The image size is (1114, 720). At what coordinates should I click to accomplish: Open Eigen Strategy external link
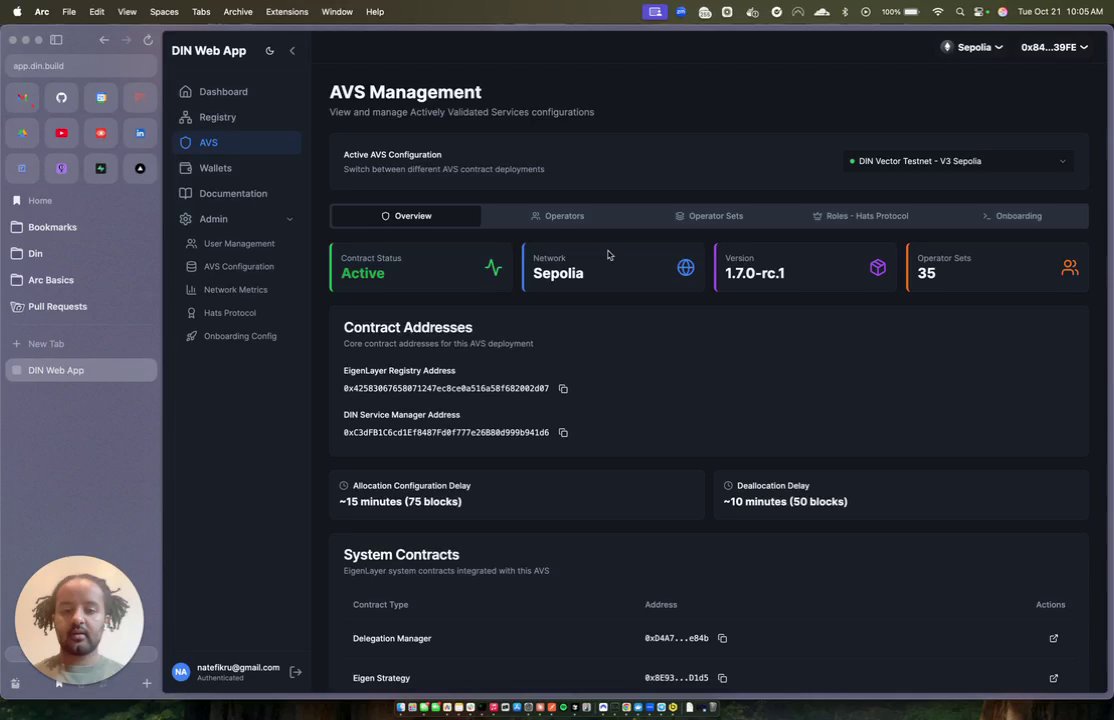click(x=1054, y=678)
